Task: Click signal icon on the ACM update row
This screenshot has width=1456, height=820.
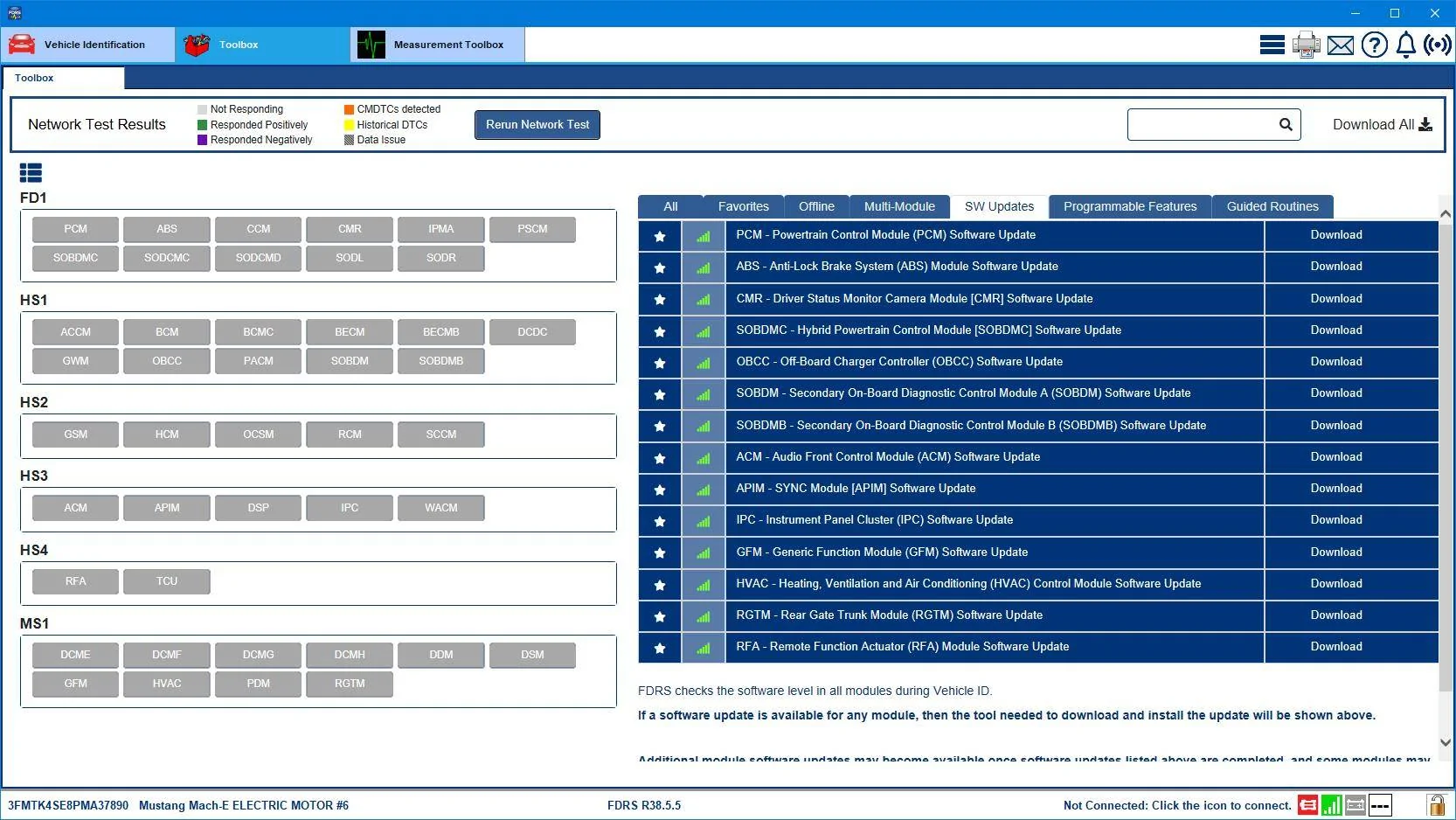Action: tap(704, 458)
